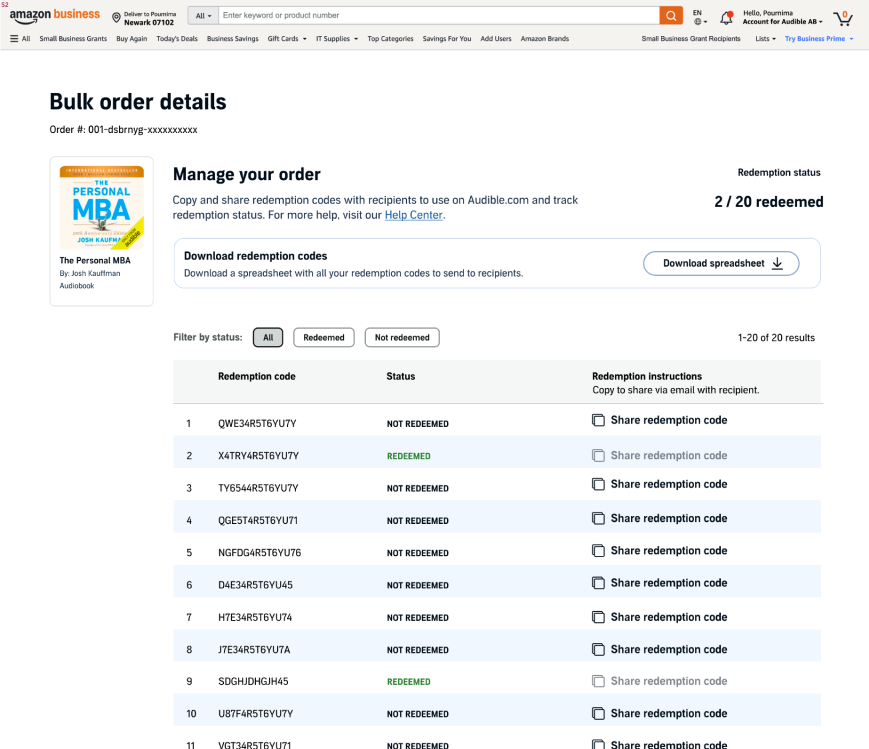Open Top Categories nav item
The width and height of the screenshot is (869, 749).
click(x=390, y=39)
